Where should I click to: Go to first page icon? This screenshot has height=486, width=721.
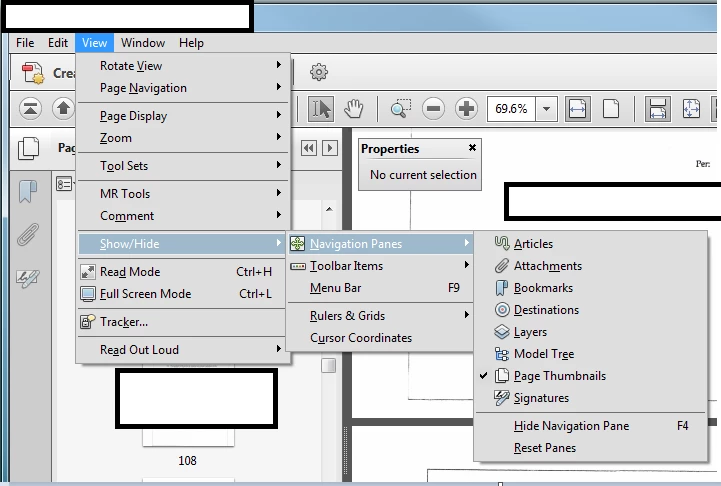point(30,109)
